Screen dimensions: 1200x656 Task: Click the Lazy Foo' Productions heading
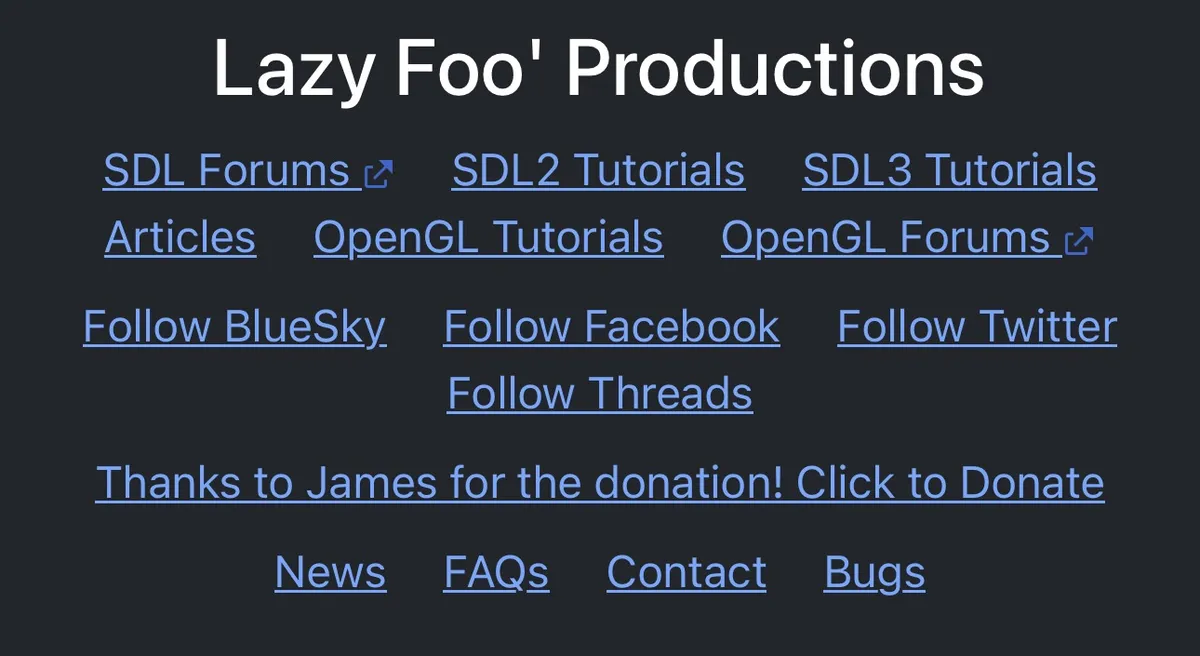(599, 68)
